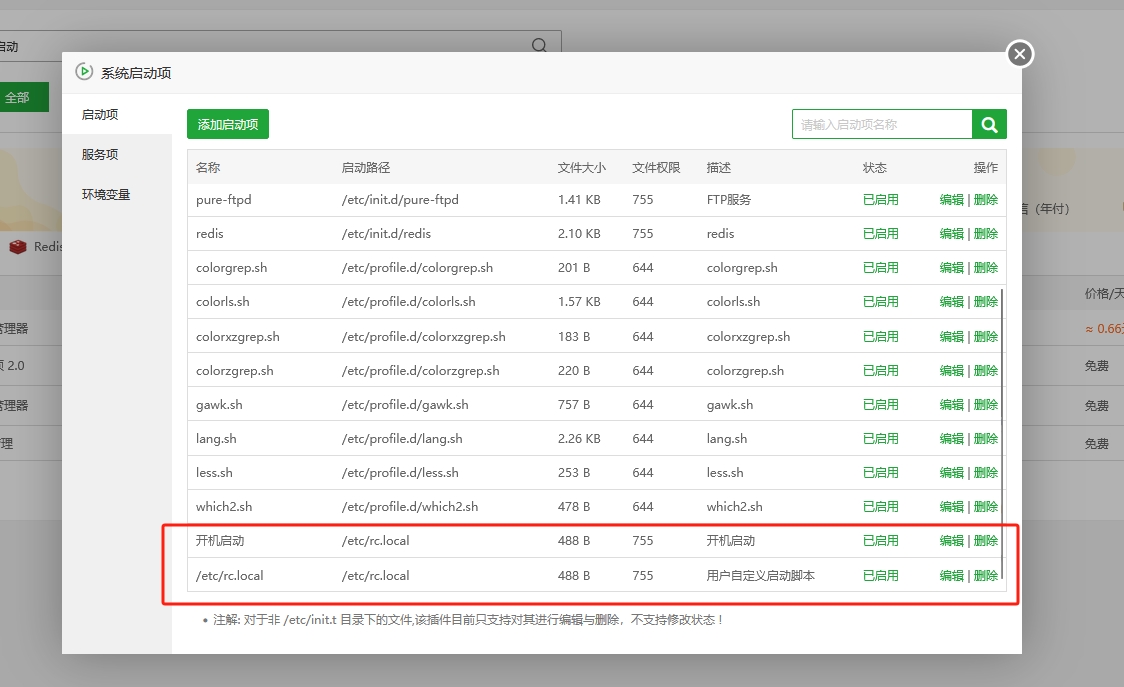Delete the 用户自定义启动脚本 entry
The height and width of the screenshot is (687, 1124).
click(986, 576)
